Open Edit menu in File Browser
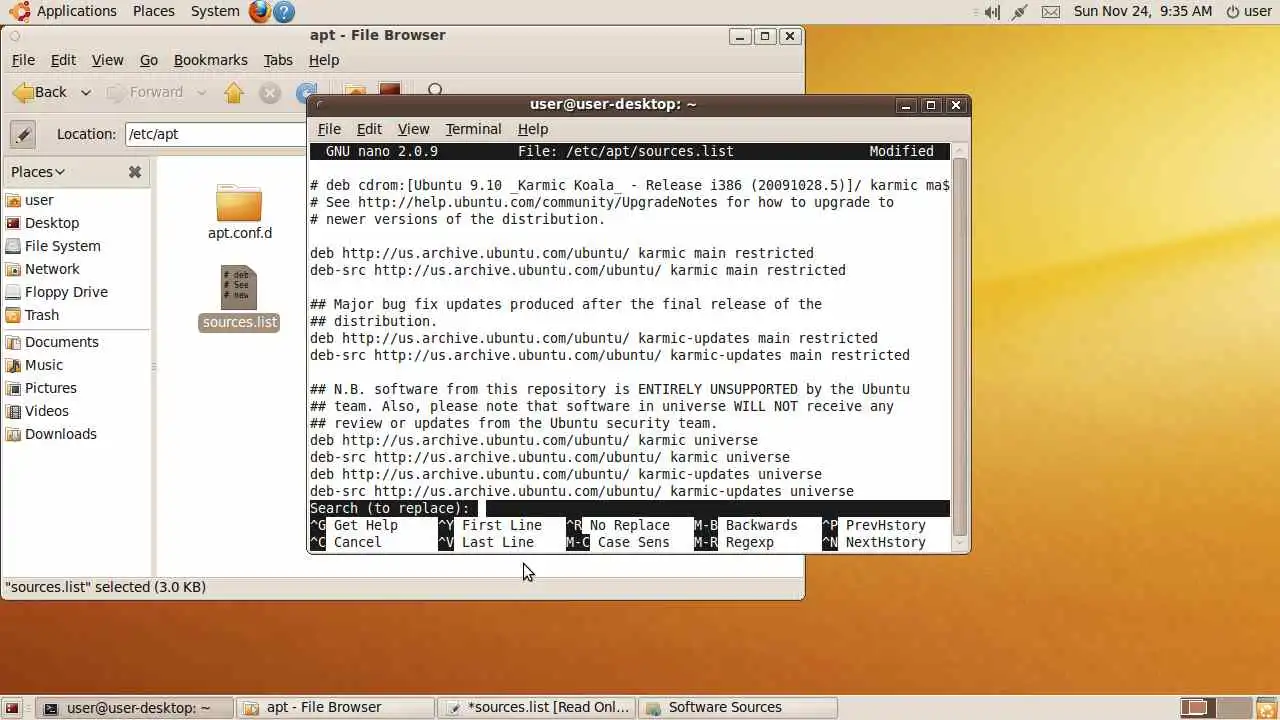The width and height of the screenshot is (1280, 720). pos(63,60)
